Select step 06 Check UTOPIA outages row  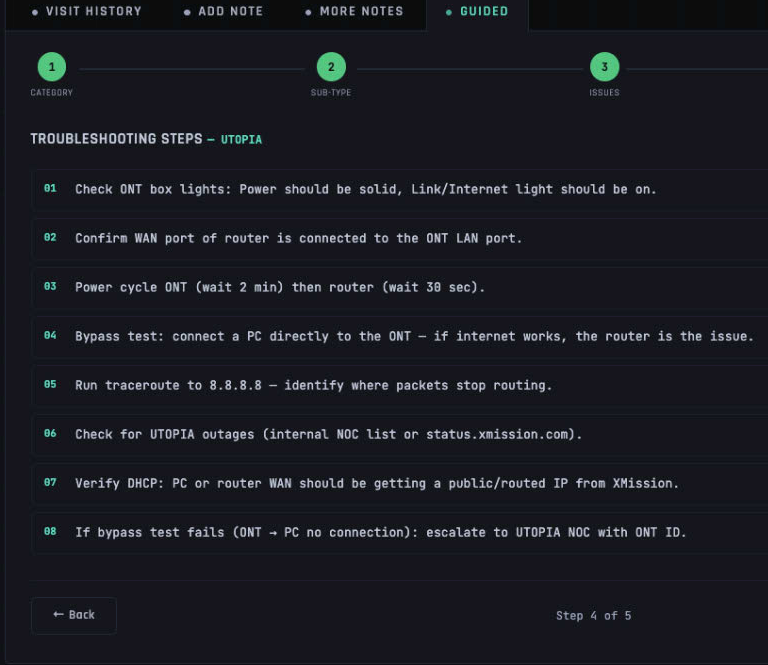328,434
